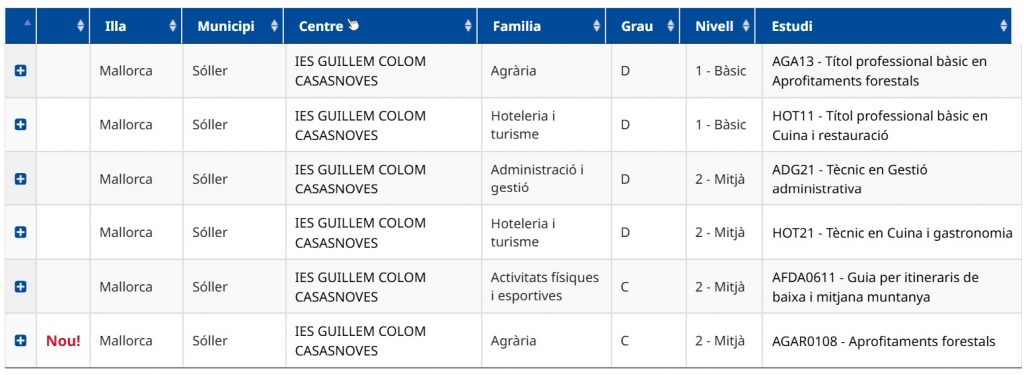The height and width of the screenshot is (375, 1024).
Task: Click plus icon for HOT21 Cuina i gastronomia
Action: [x=20, y=232]
